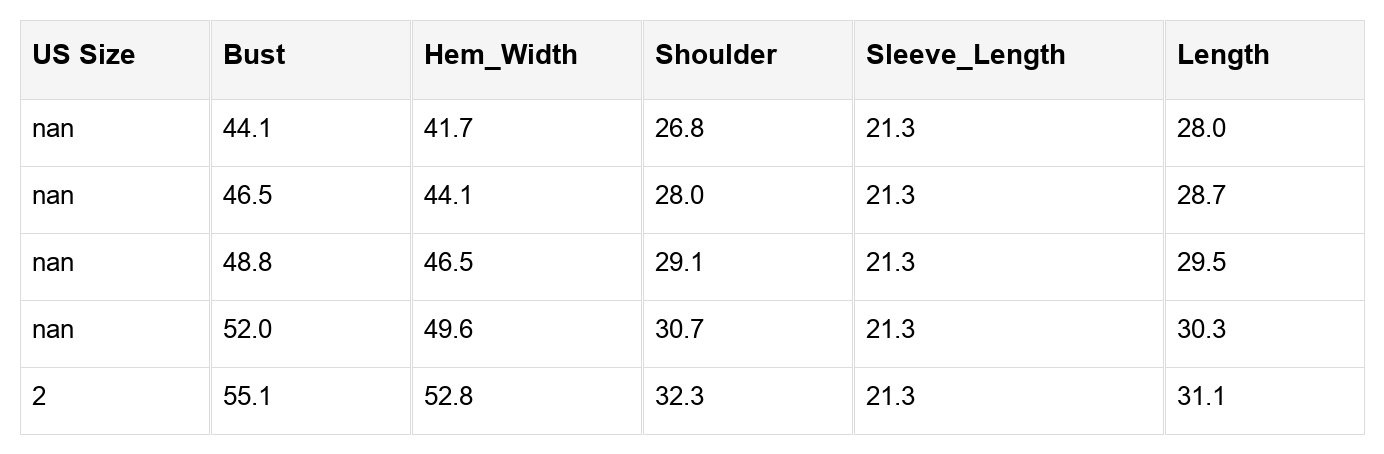The height and width of the screenshot is (454, 1384).
Task: Click Bust value 48.8
Action: [x=247, y=263]
